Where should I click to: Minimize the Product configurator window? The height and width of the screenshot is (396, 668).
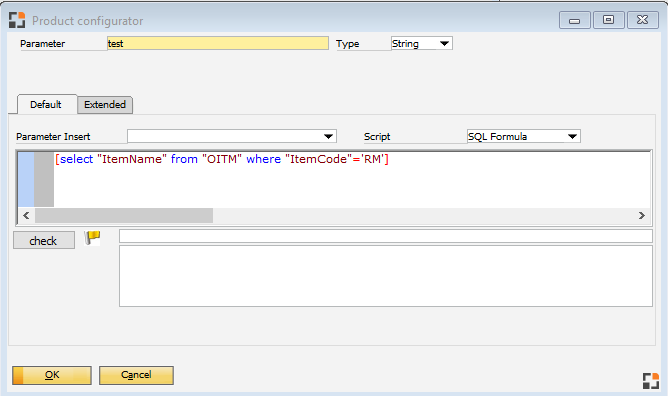point(574,20)
